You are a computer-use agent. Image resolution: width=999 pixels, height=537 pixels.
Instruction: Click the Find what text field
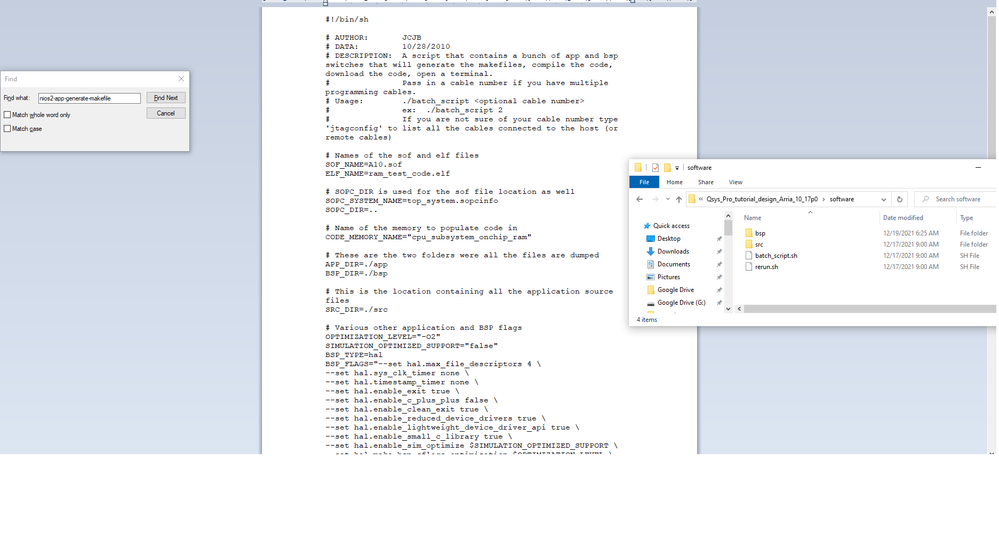89,98
